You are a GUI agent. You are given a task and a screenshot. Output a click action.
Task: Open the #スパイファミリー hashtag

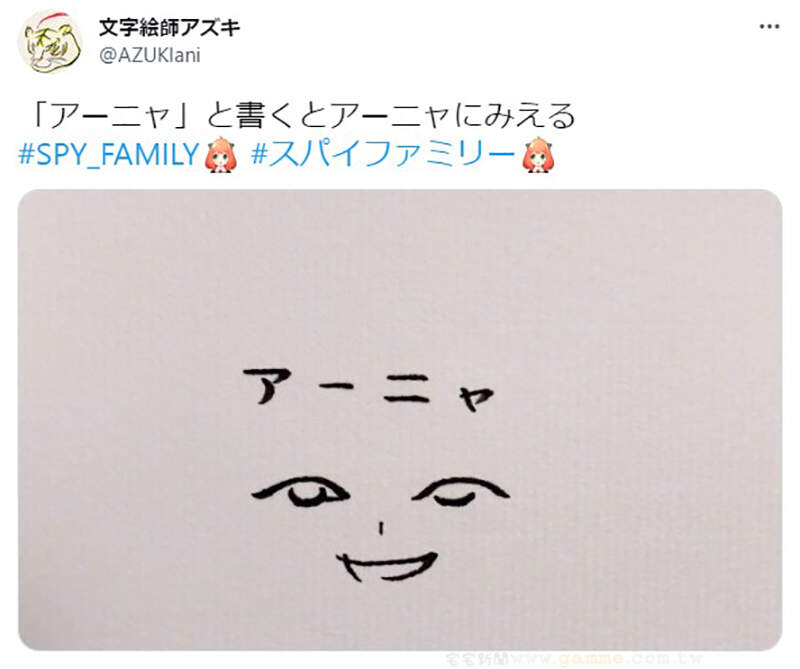[x=383, y=154]
